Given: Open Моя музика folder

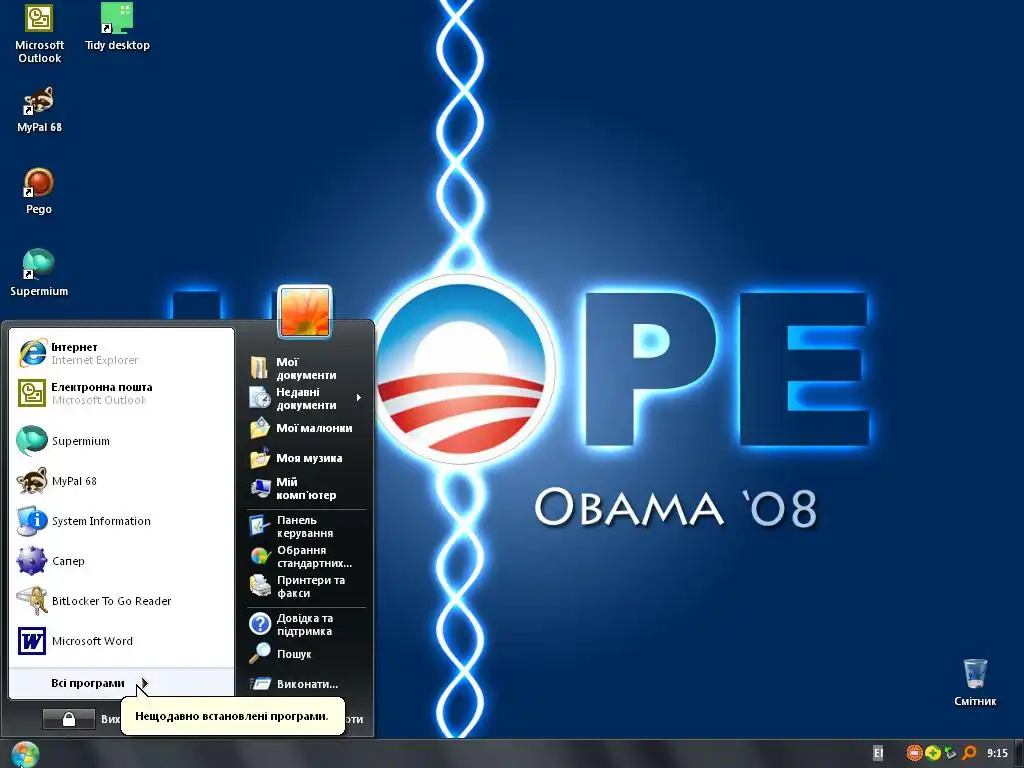Looking at the screenshot, I should (x=306, y=458).
